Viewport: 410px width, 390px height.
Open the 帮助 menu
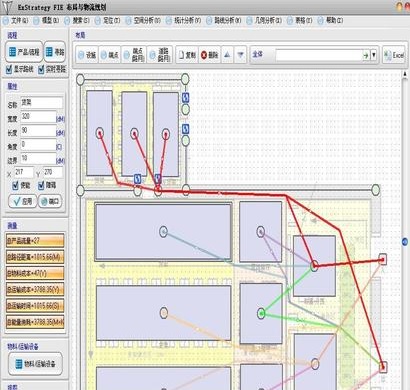[330, 21]
